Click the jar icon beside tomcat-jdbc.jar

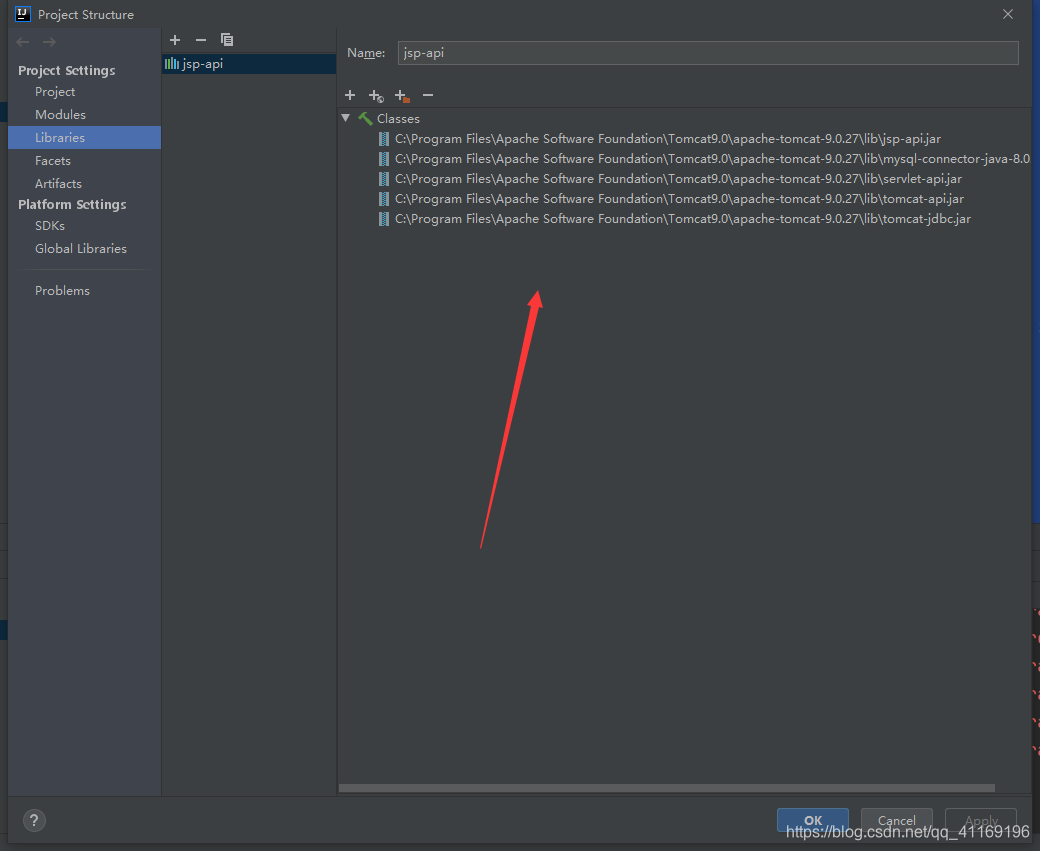pyautogui.click(x=383, y=218)
